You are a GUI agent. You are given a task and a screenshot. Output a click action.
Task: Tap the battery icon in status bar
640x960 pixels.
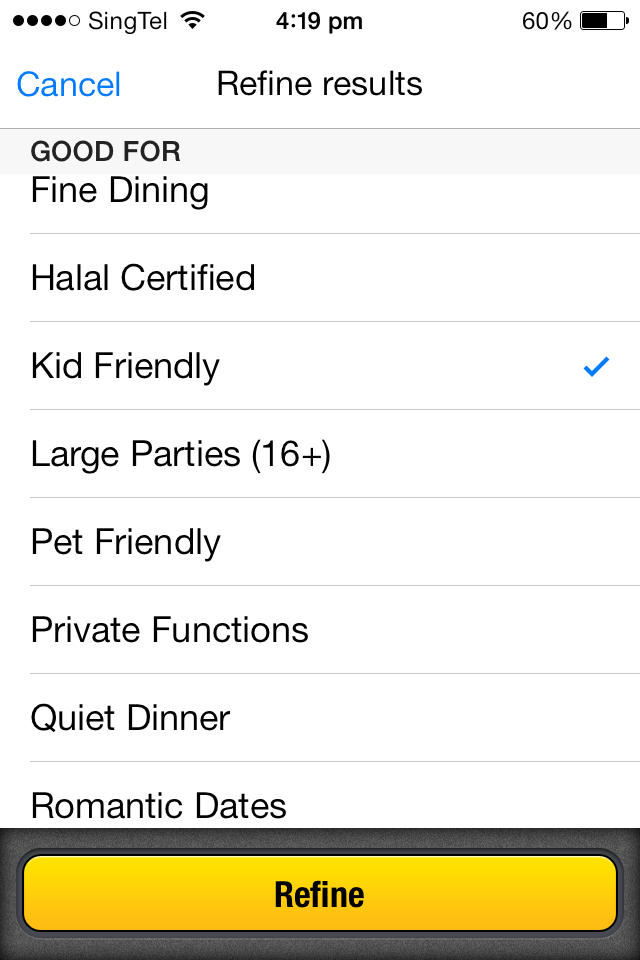click(x=604, y=21)
